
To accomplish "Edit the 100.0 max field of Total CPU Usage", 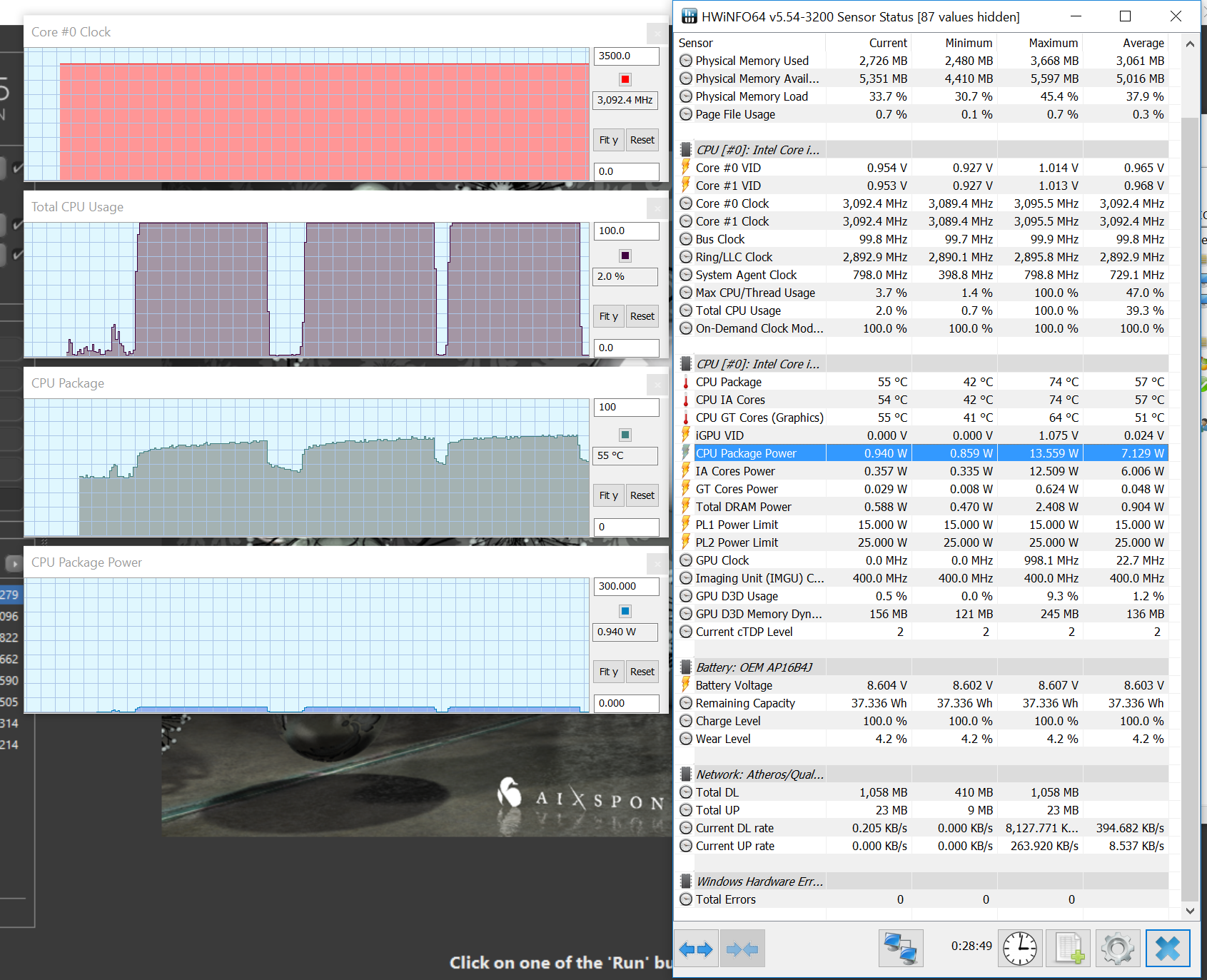I will click(x=626, y=231).
